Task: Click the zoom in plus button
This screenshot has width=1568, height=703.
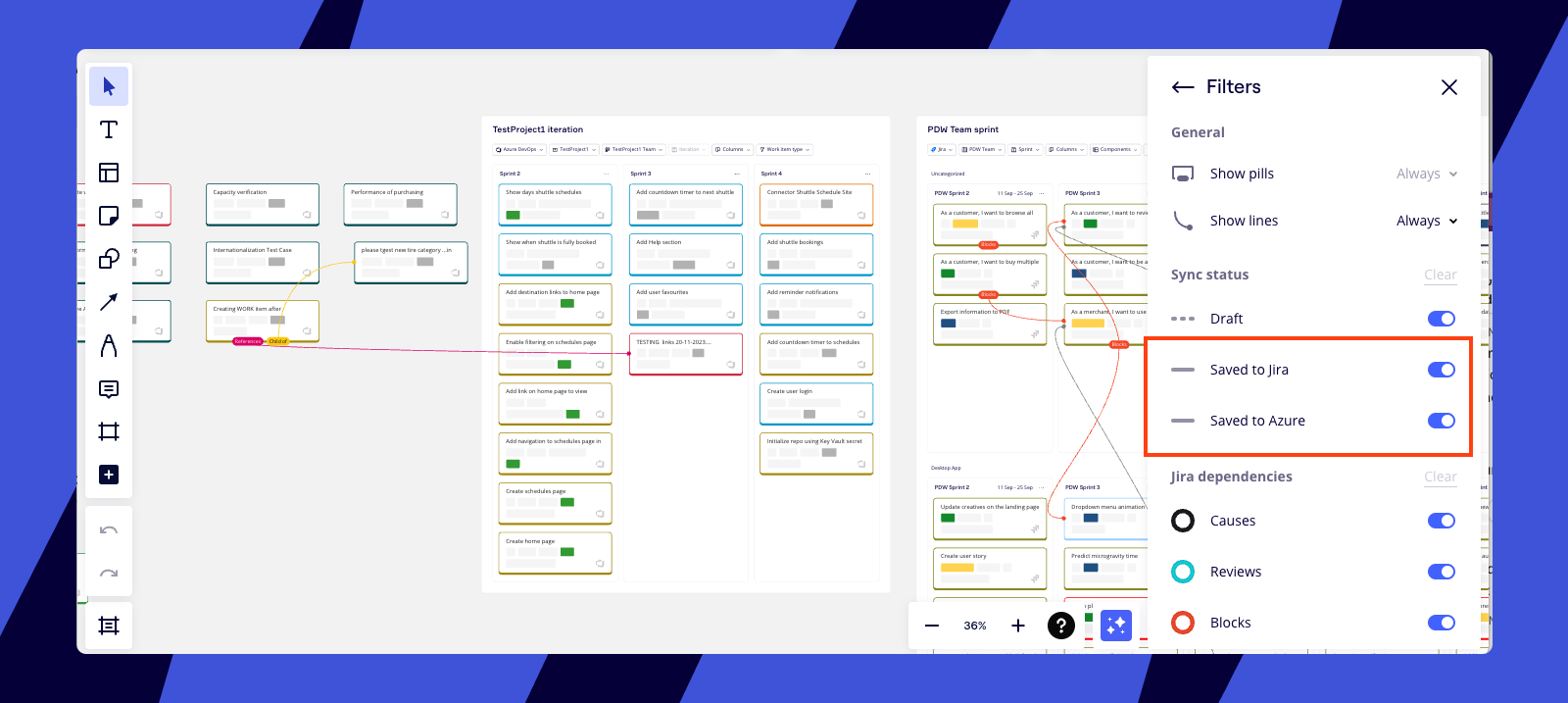Action: click(1018, 626)
